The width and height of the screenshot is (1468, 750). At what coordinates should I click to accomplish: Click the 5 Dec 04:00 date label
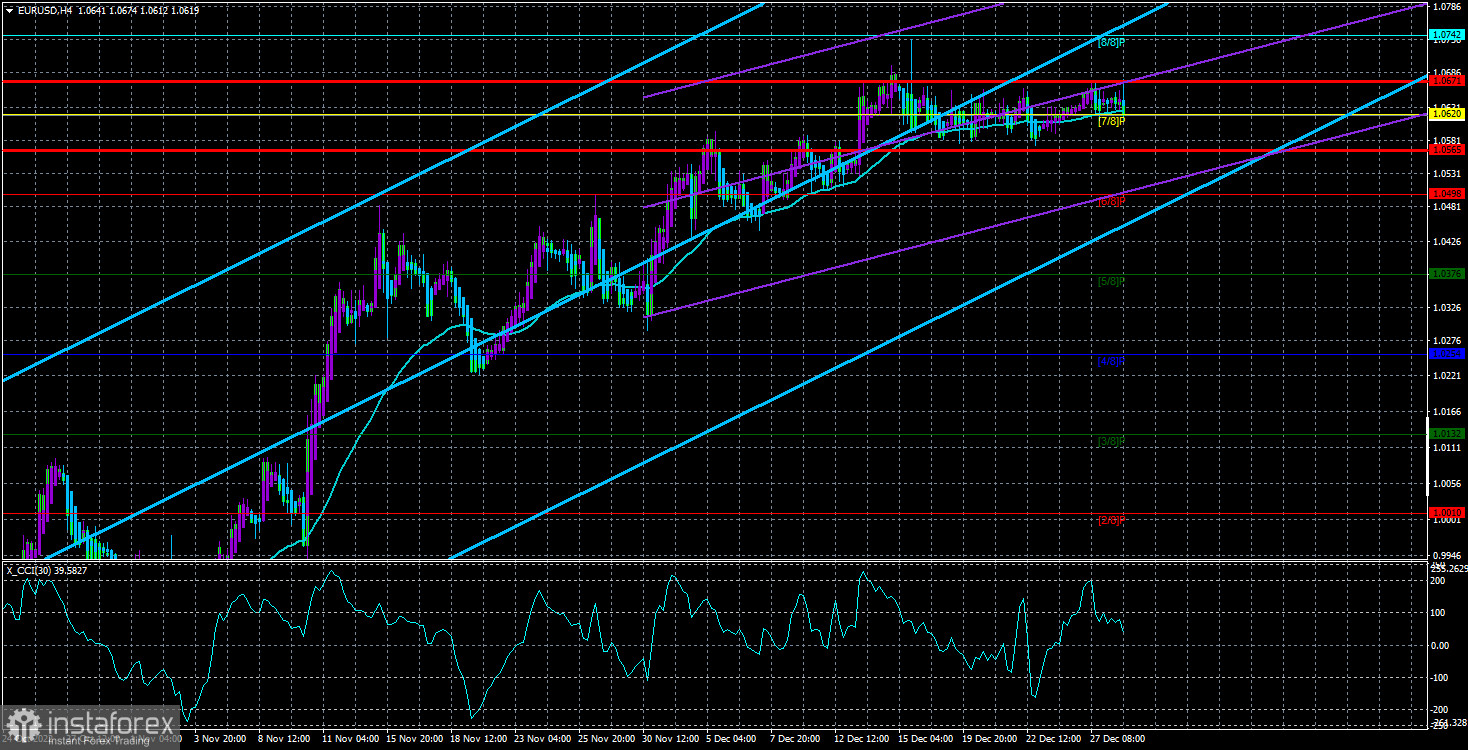[x=731, y=739]
